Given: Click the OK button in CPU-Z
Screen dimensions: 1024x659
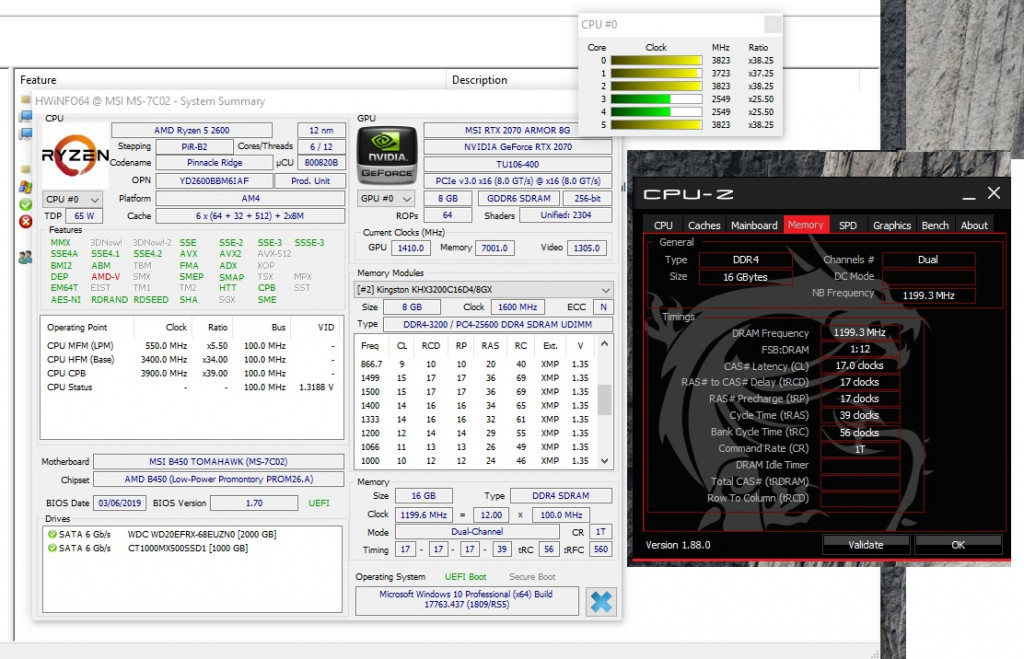Looking at the screenshot, I should (957, 545).
